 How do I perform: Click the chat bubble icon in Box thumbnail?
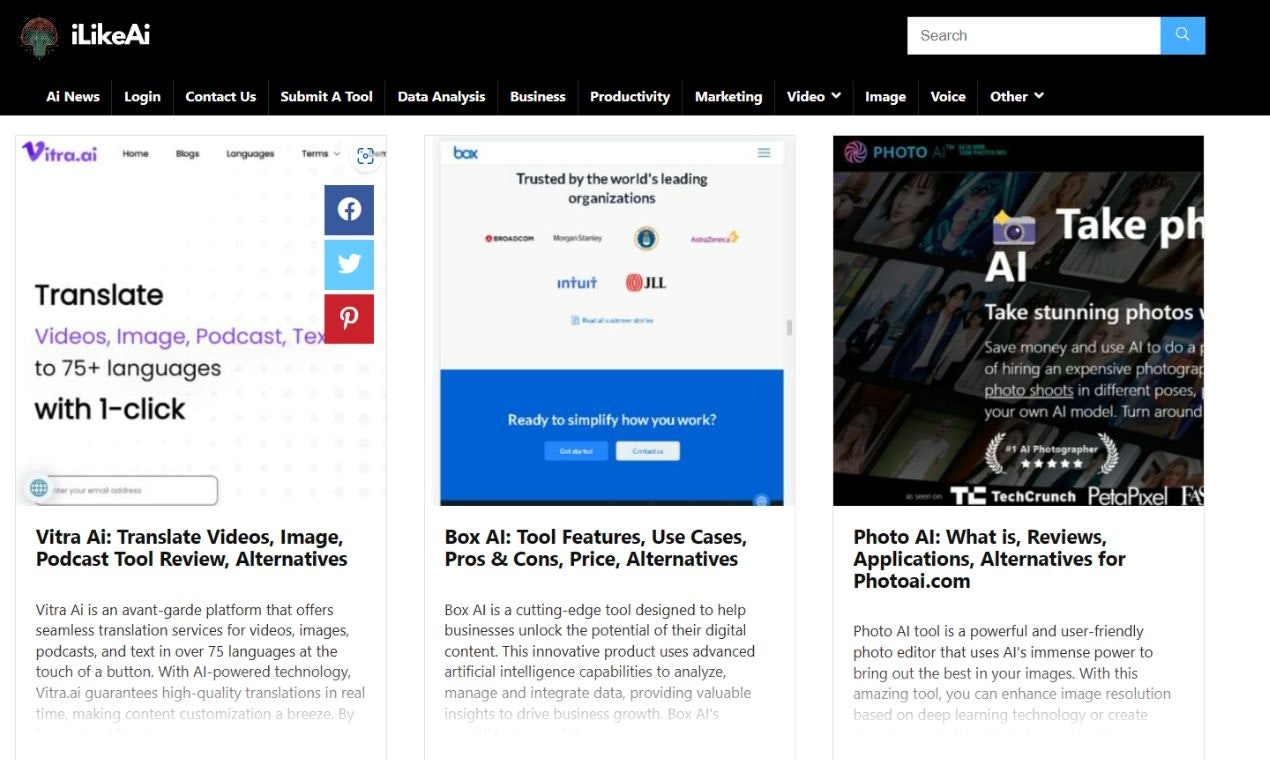pos(761,499)
